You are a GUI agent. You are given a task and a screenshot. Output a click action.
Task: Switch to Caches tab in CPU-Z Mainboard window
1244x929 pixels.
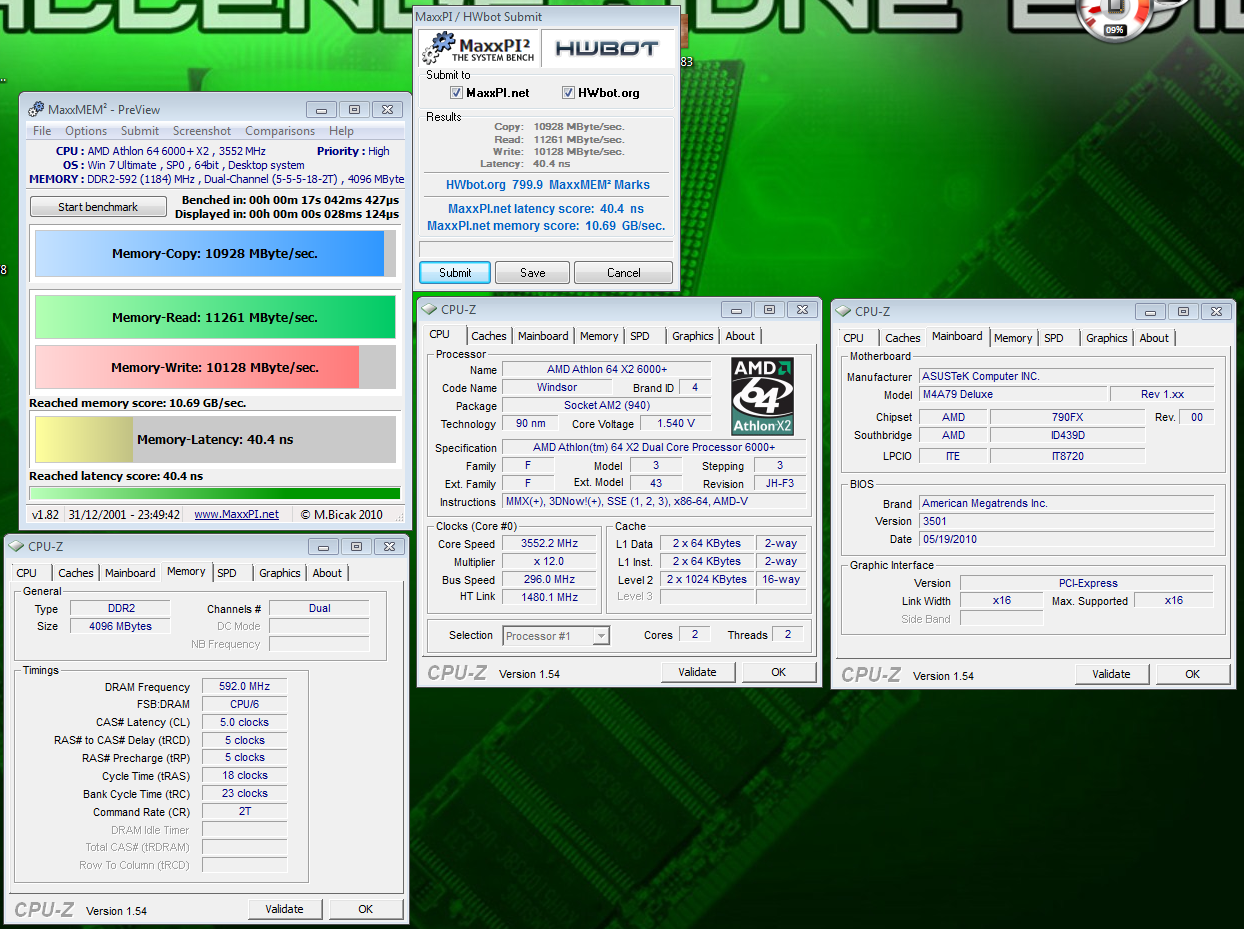click(x=903, y=338)
